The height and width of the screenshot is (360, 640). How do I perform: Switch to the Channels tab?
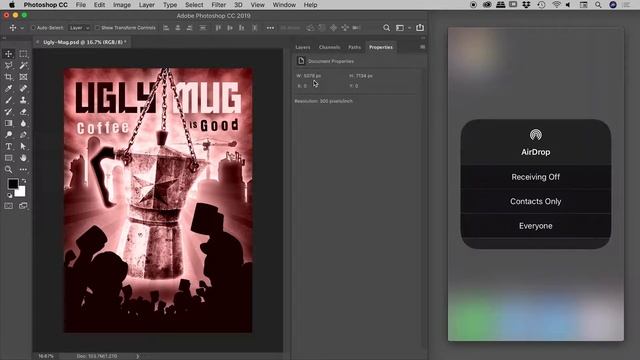[329, 47]
